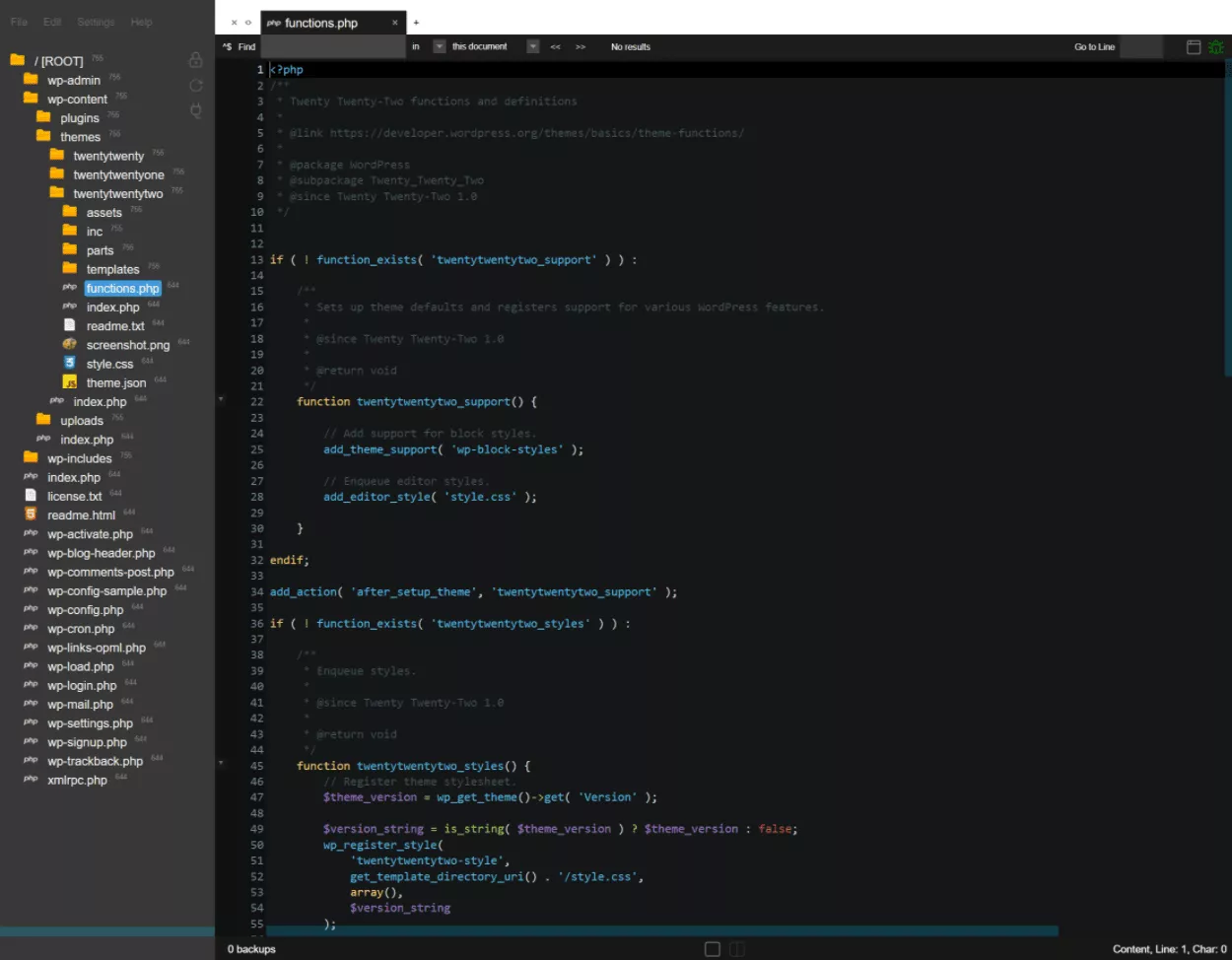The image size is (1232, 960).
Task: Collapse the wp-content folder
Action: coord(77,99)
